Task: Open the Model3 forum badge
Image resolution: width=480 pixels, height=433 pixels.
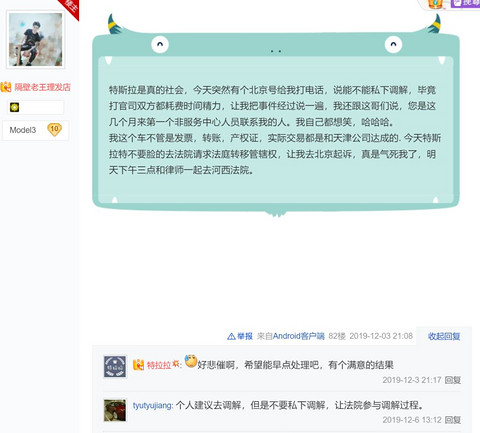Action: (23, 130)
